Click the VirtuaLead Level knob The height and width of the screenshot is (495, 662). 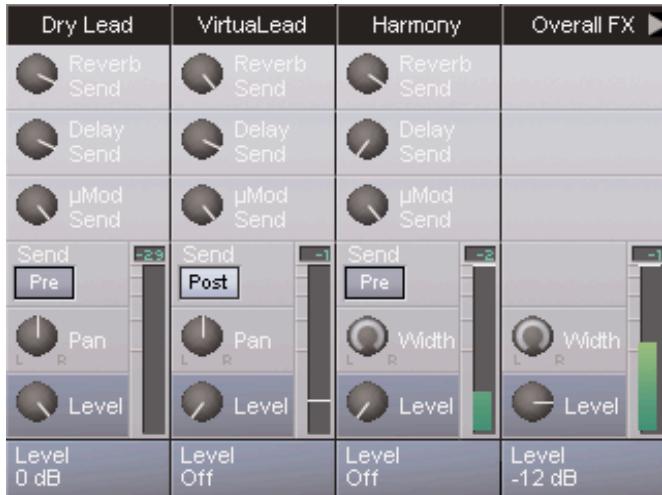[x=202, y=402]
